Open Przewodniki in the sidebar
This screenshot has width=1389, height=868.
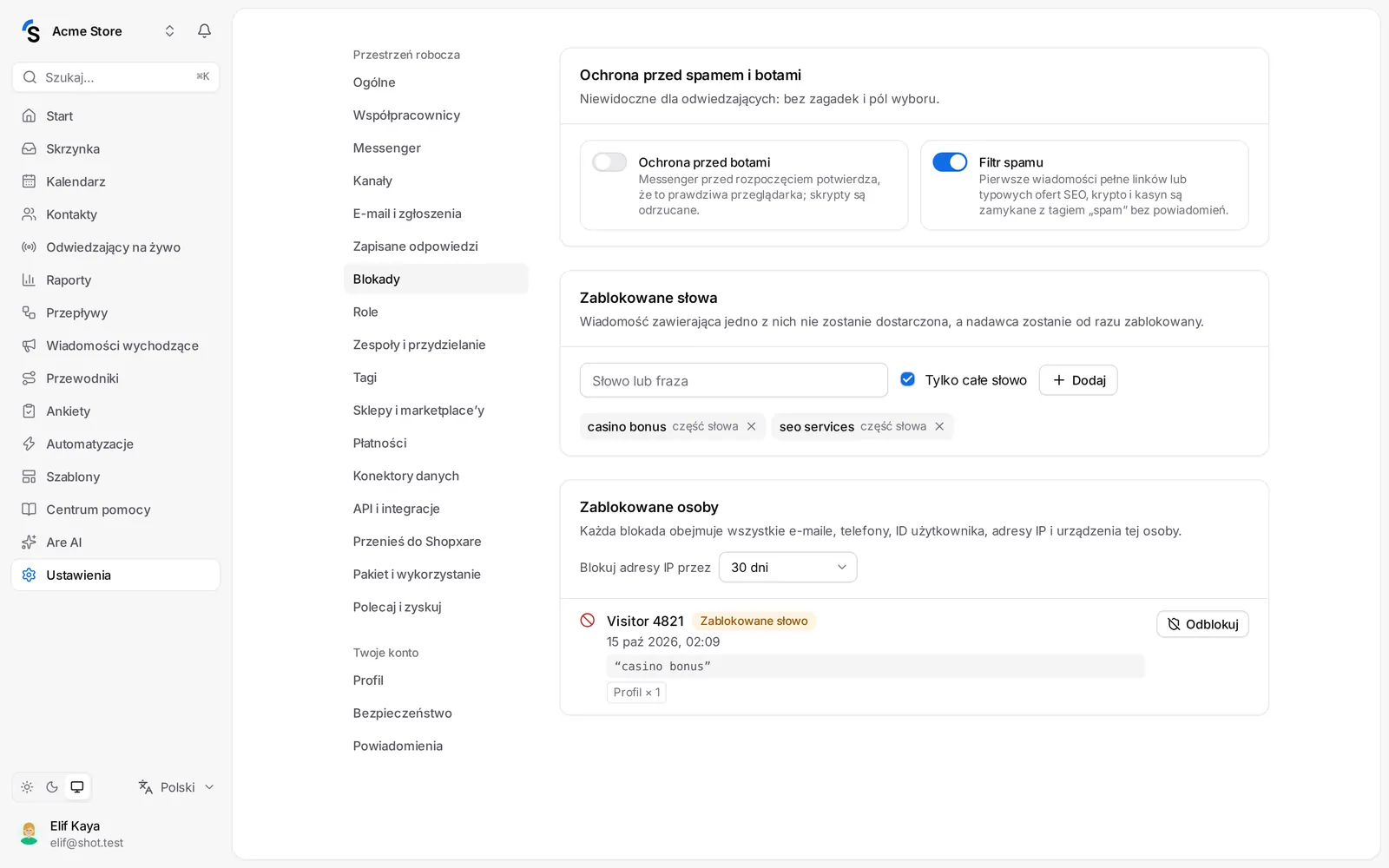tap(115, 378)
